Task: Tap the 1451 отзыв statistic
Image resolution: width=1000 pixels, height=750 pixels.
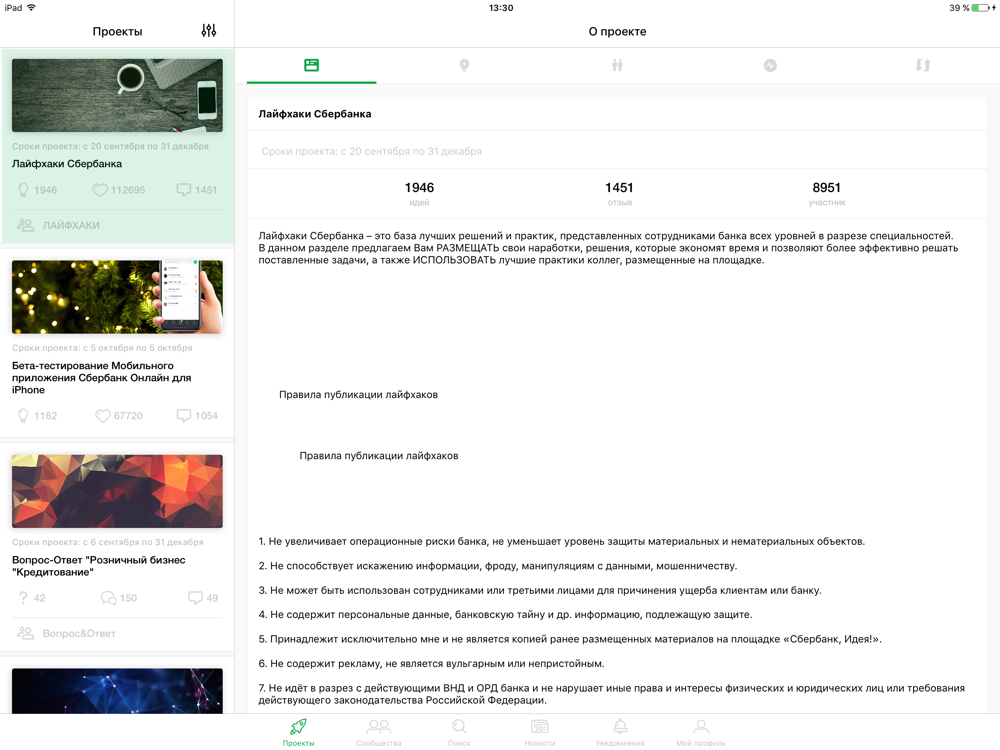Action: 619,193
